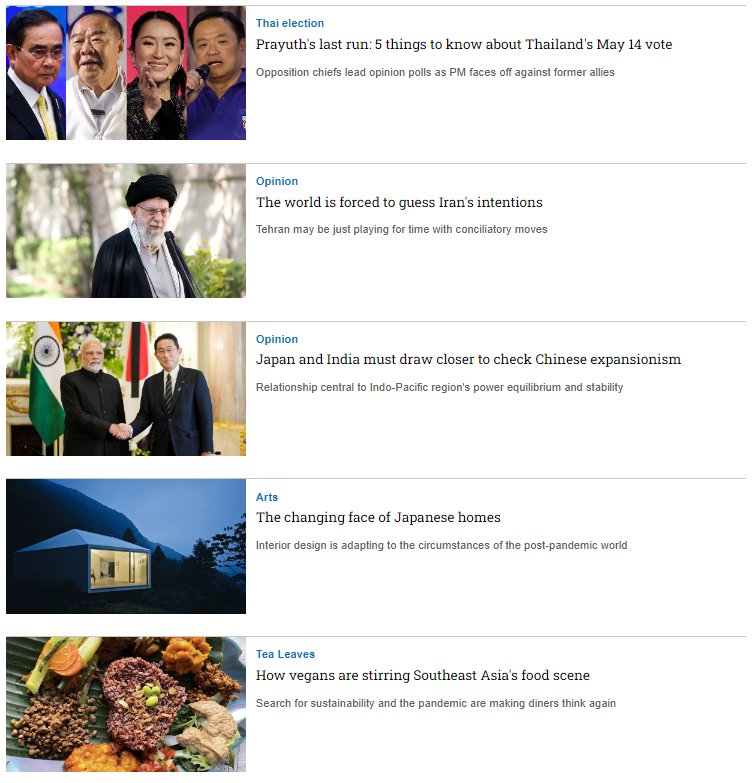The image size is (754, 783).
Task: Open the Opinion label above the Iran article
Action: (277, 181)
